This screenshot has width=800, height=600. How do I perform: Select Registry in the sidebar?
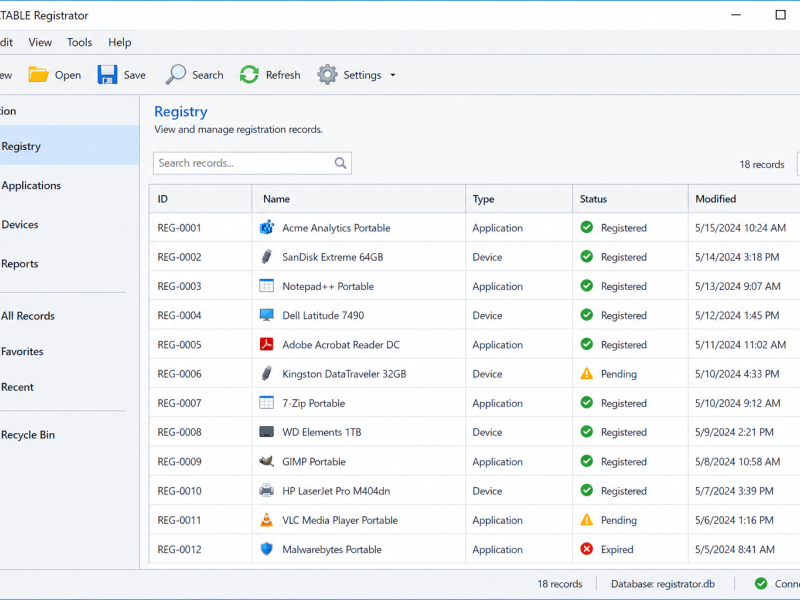click(69, 146)
